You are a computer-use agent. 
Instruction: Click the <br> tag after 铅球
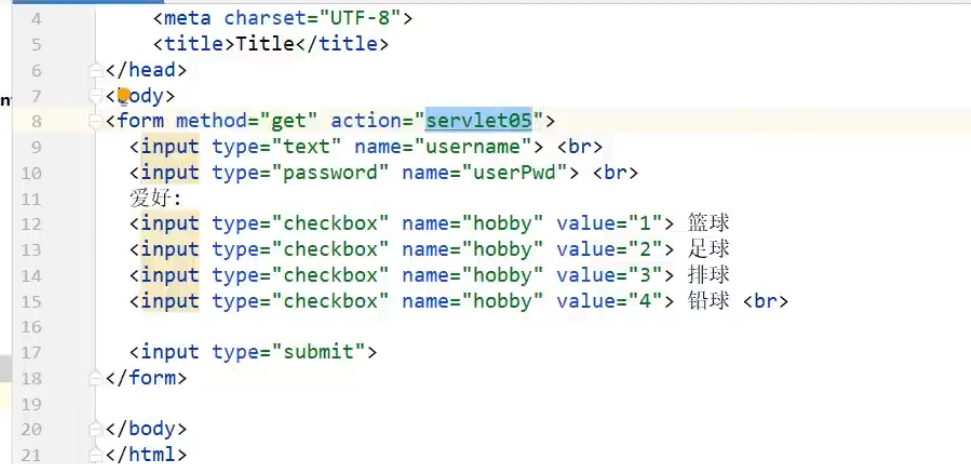(765, 301)
